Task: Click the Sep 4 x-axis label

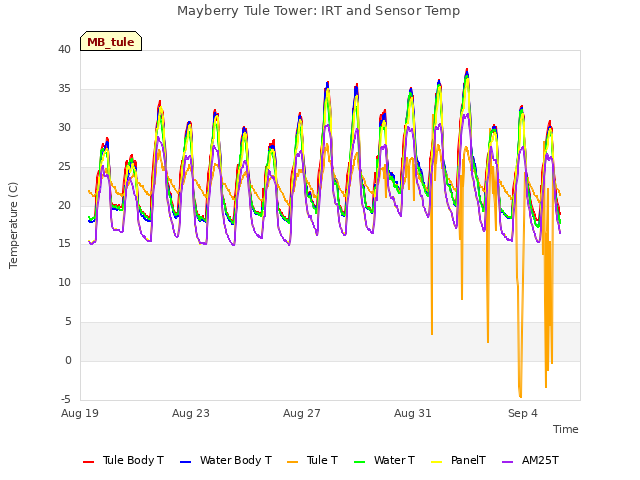Action: point(523,413)
